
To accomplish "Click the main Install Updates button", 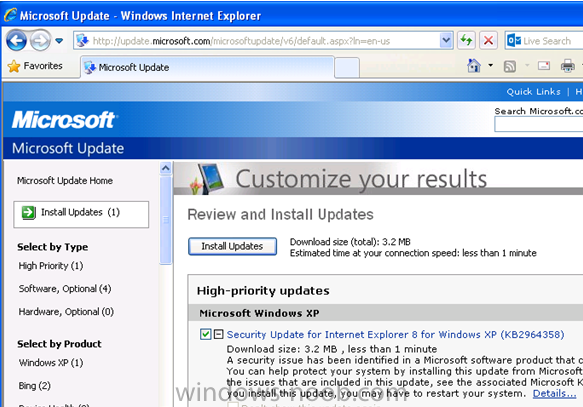I will (x=232, y=246).
